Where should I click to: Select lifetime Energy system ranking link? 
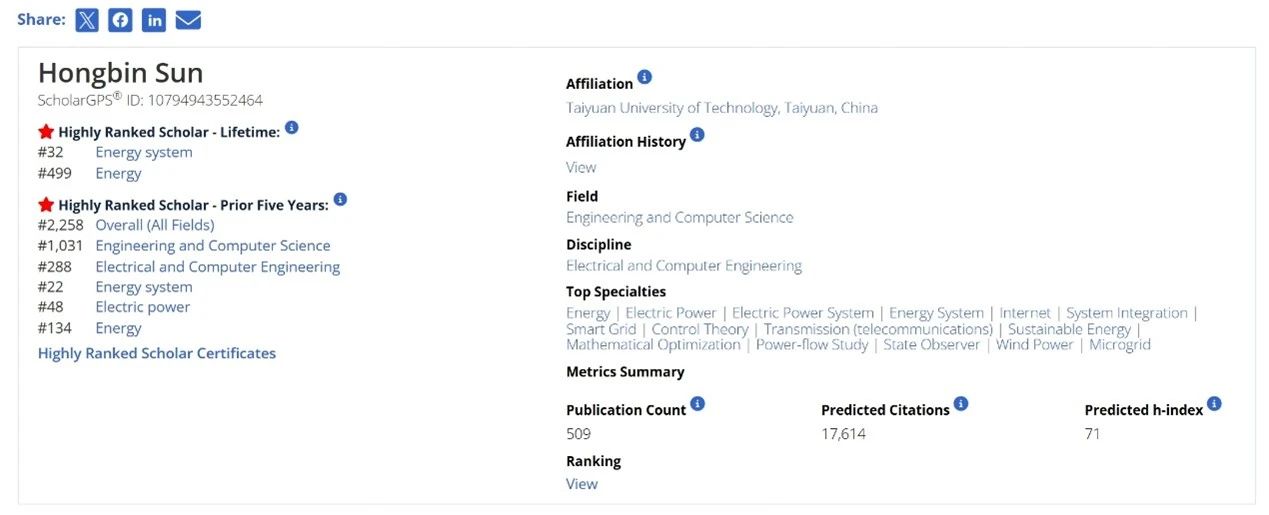pyautogui.click(x=144, y=152)
